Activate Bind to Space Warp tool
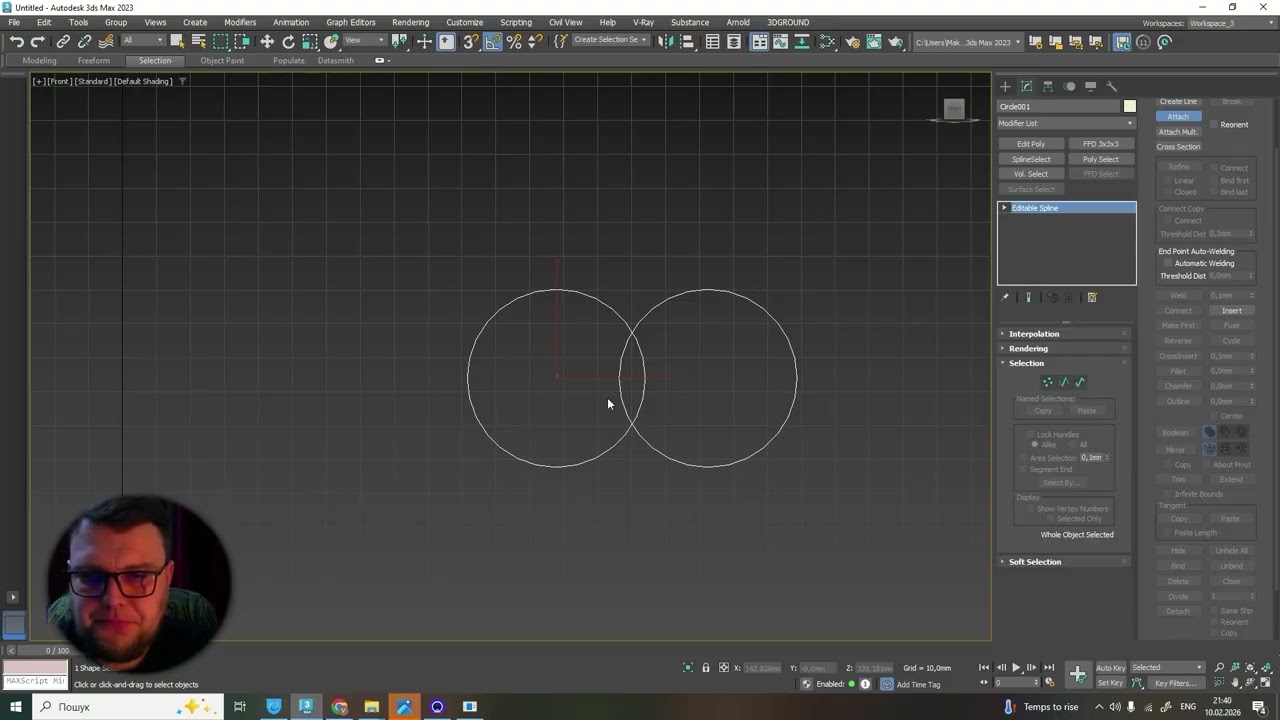The width and height of the screenshot is (1280, 720). 106,41
